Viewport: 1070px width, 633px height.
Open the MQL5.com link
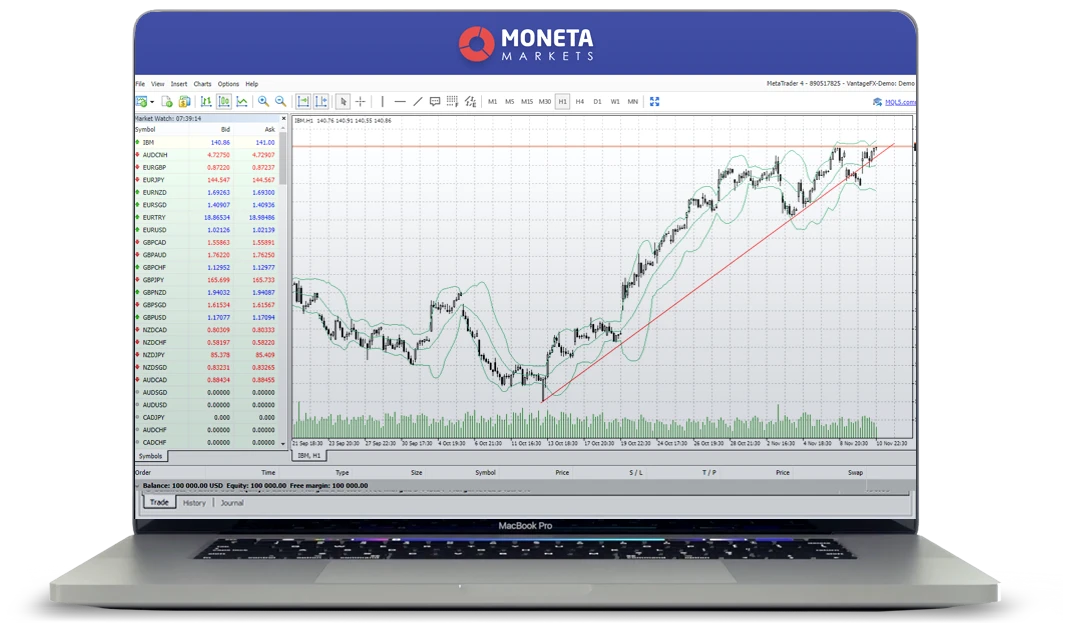[899, 101]
